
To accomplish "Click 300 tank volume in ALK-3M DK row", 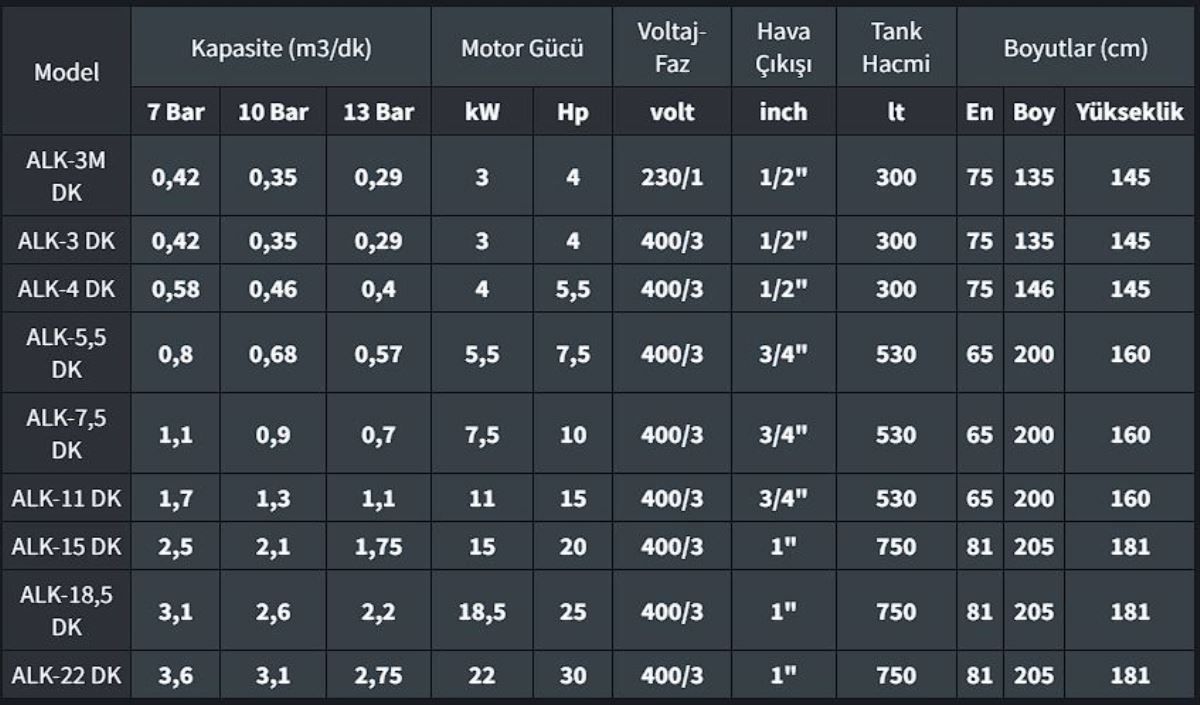I will point(895,178).
